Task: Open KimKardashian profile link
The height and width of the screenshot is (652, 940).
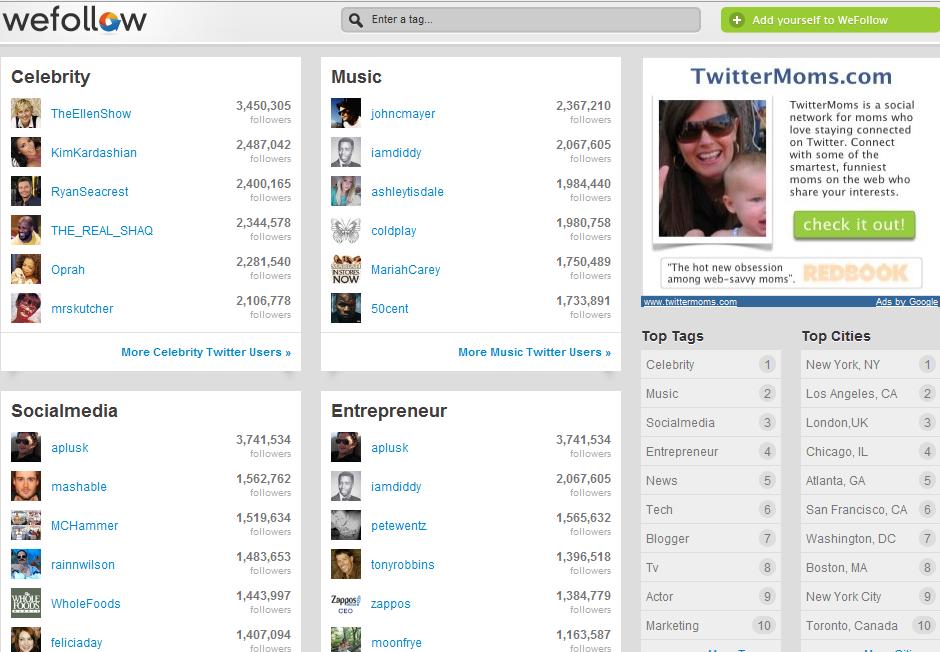Action: click(x=94, y=153)
